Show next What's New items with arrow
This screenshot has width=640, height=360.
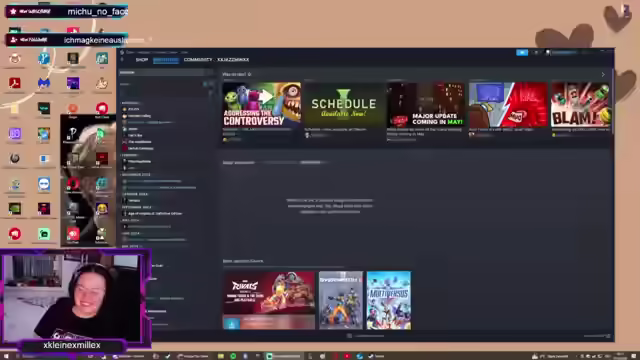pos(603,75)
